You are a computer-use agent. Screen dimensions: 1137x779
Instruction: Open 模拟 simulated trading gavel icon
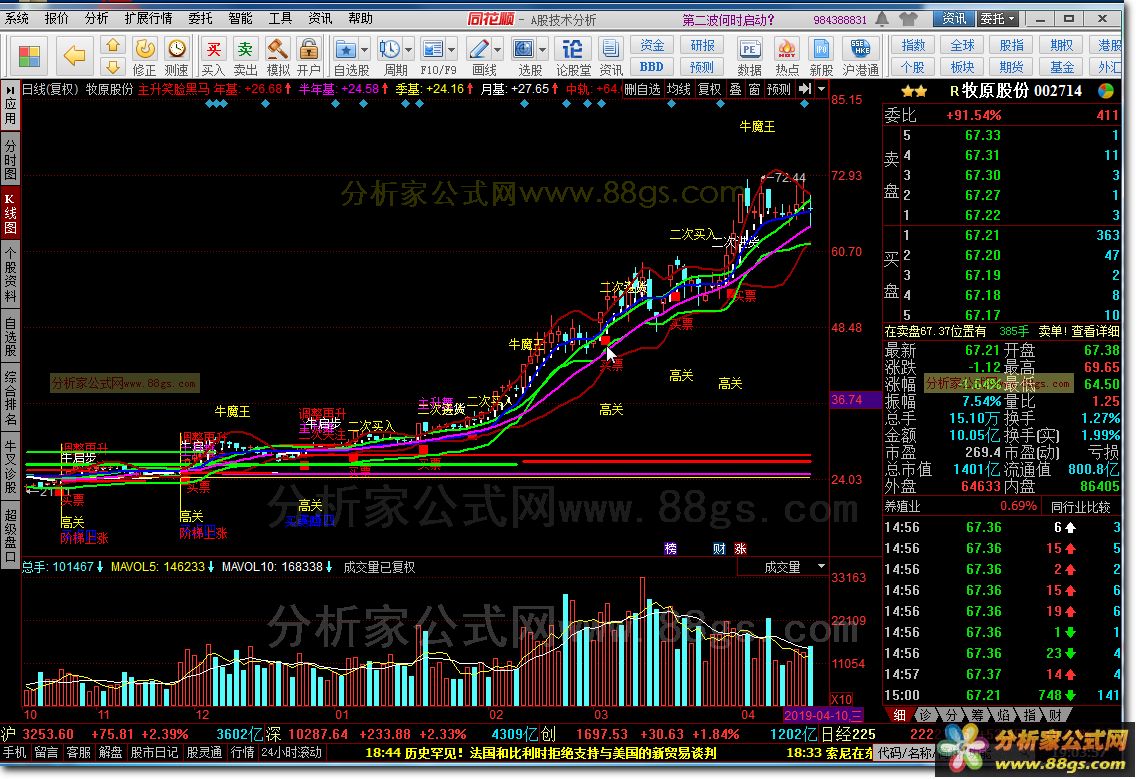(x=278, y=57)
